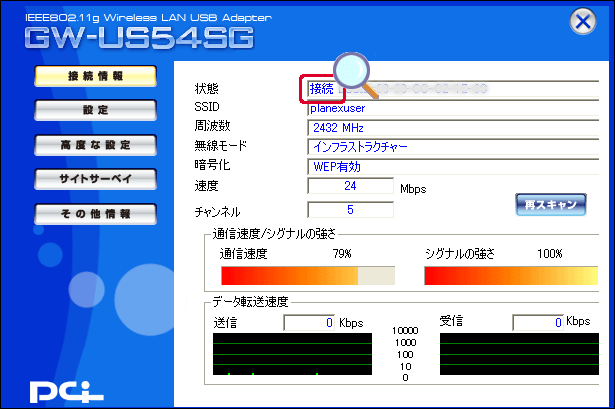Click the 受信 Kbps value field
Screen dimensions: 615x409
pyautogui.click(x=538, y=323)
